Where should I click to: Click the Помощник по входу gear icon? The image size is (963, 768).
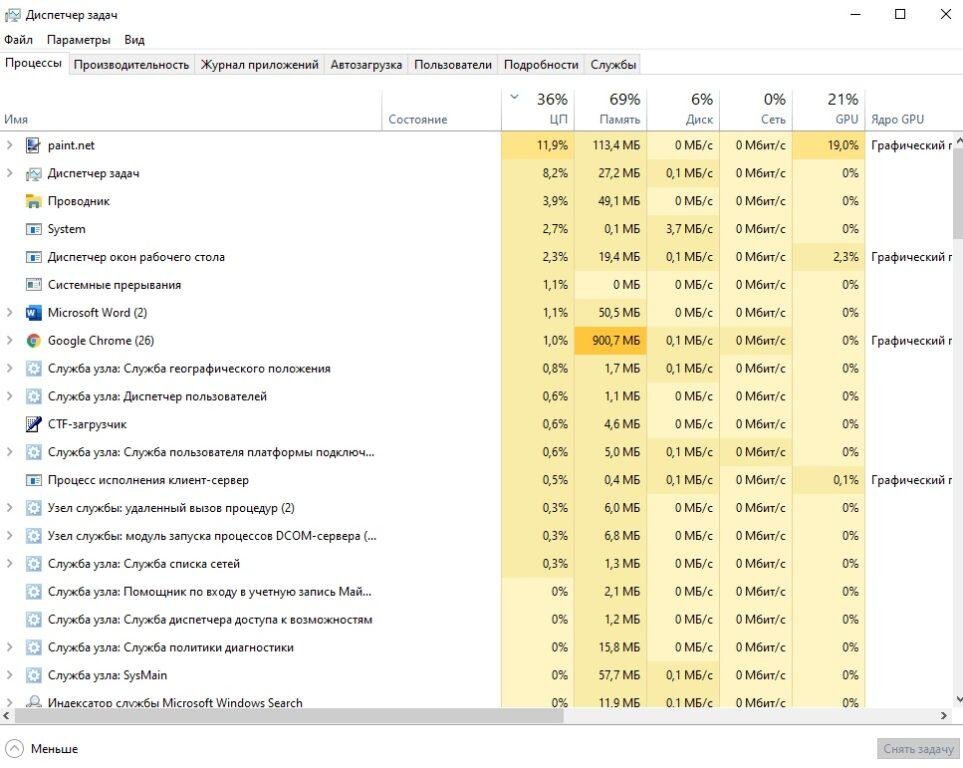(x=33, y=592)
